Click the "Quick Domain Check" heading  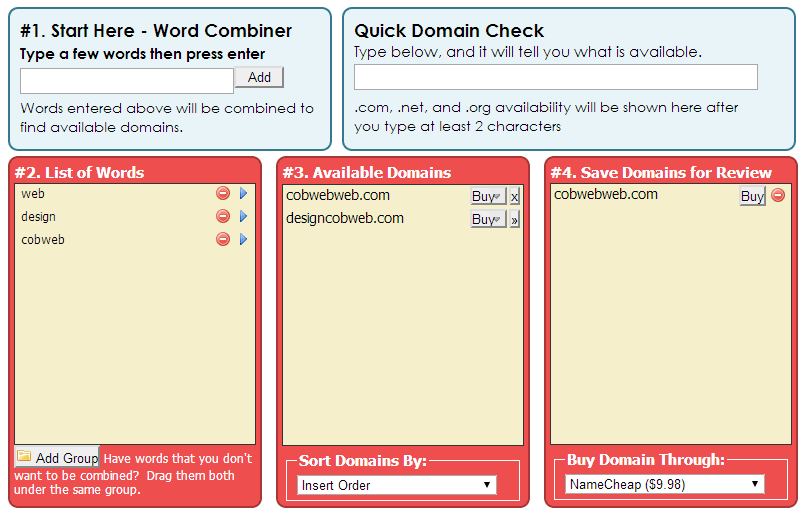(x=449, y=31)
